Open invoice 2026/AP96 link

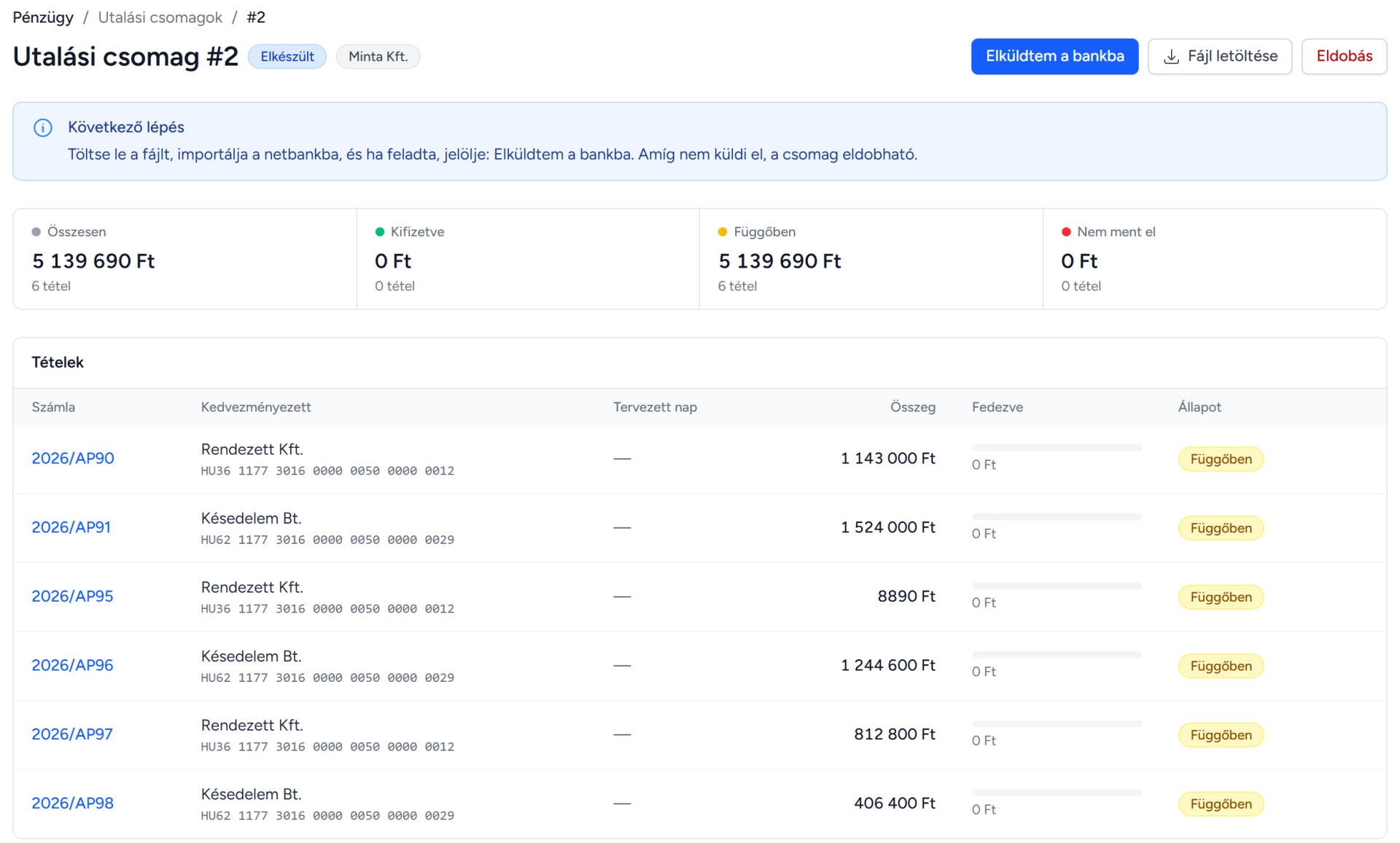tap(72, 665)
